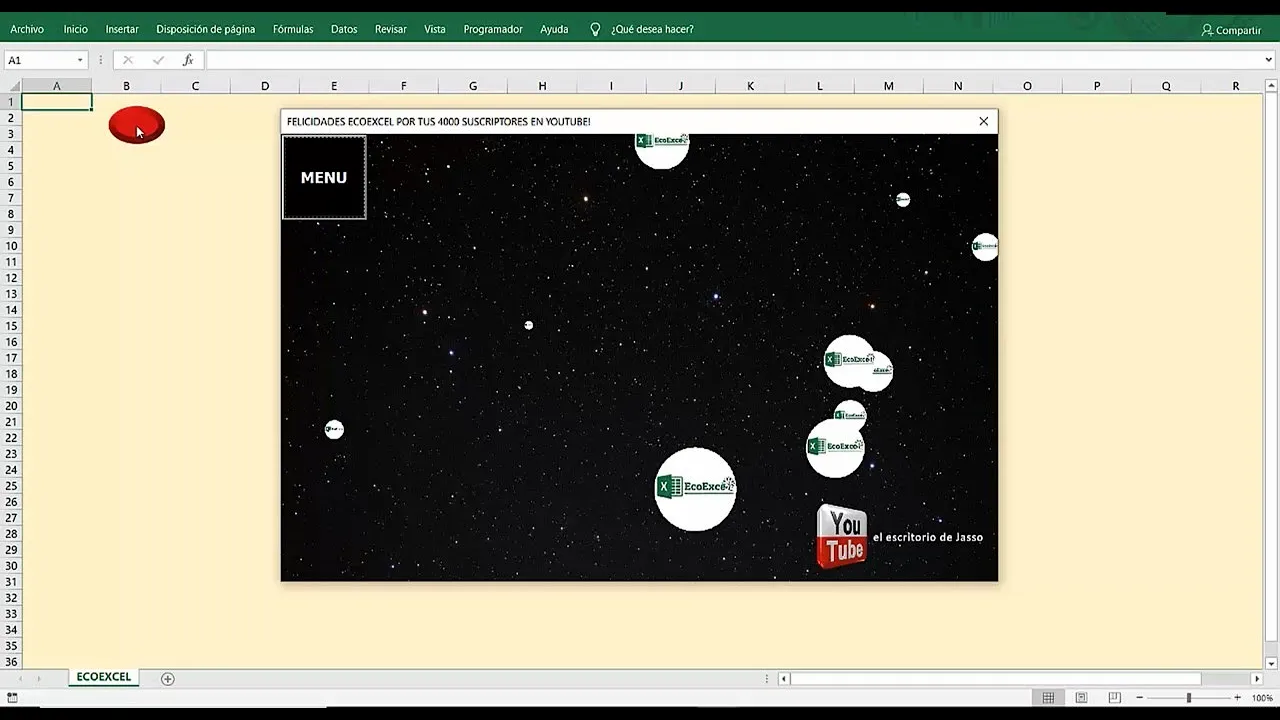Switch to the Revisar tab

[390, 30]
